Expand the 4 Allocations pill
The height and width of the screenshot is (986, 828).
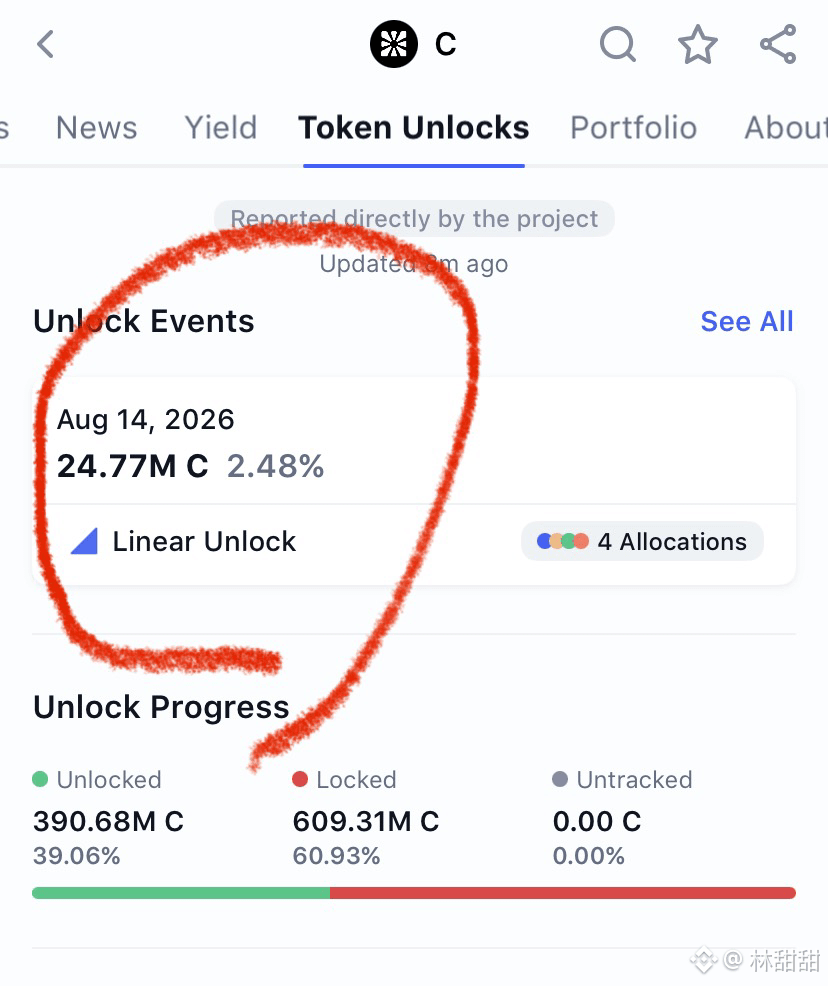(x=642, y=541)
